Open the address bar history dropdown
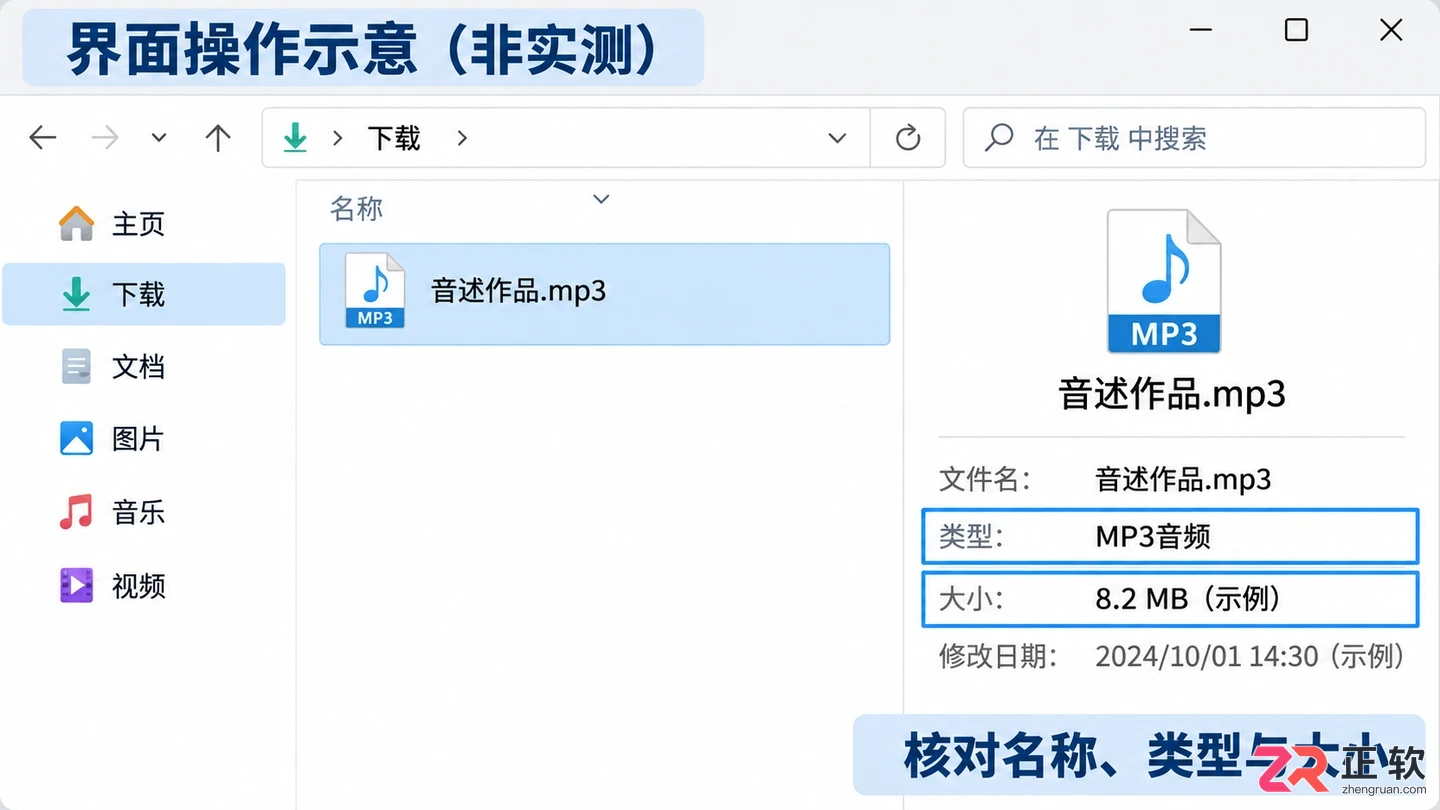This screenshot has height=810, width=1440. (x=838, y=138)
